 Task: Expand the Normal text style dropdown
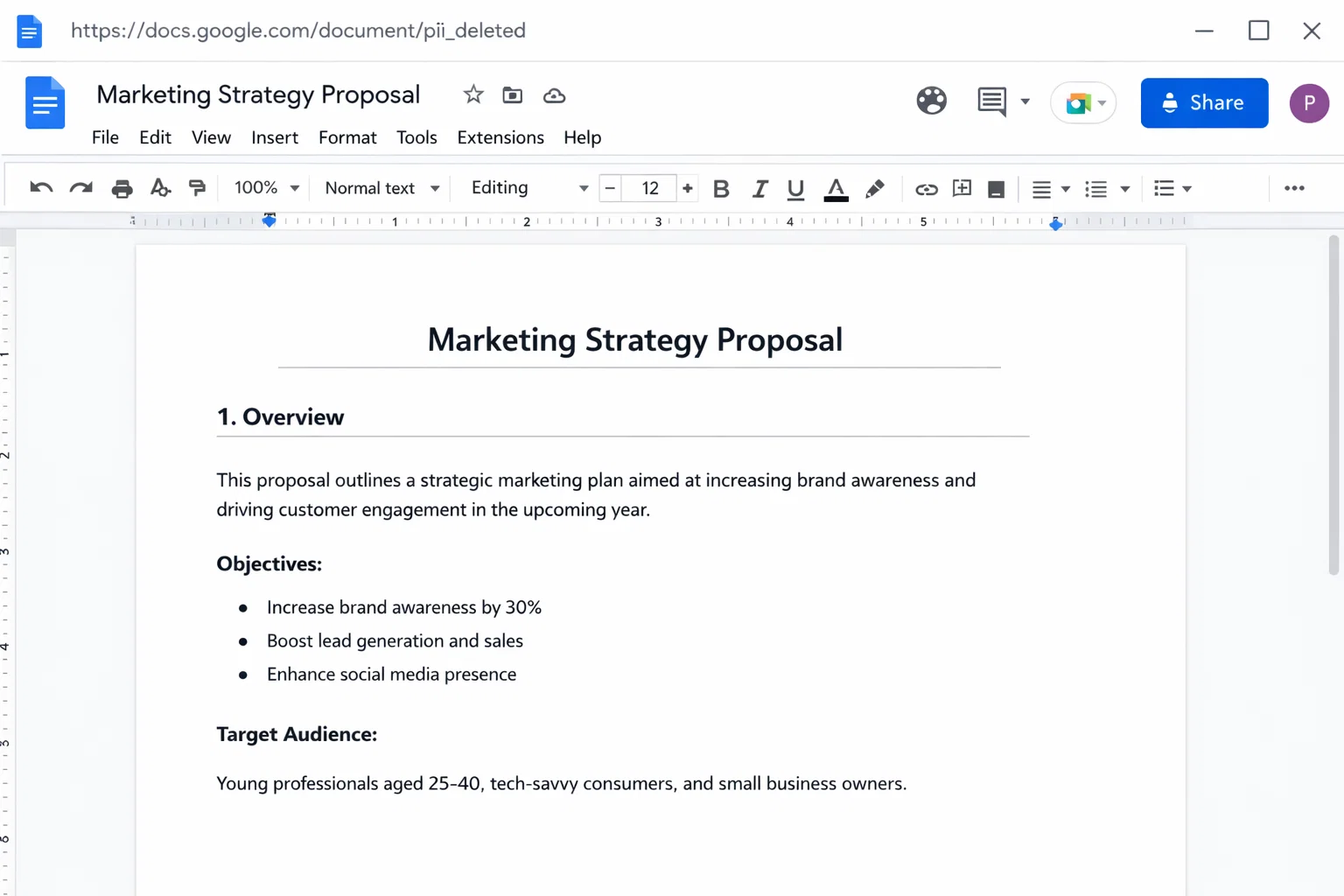[381, 188]
